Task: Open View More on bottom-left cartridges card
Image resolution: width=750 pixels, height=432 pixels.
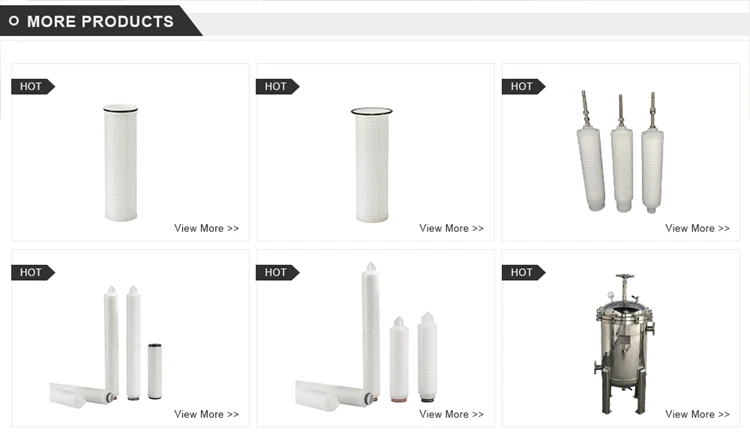Action: 206,414
